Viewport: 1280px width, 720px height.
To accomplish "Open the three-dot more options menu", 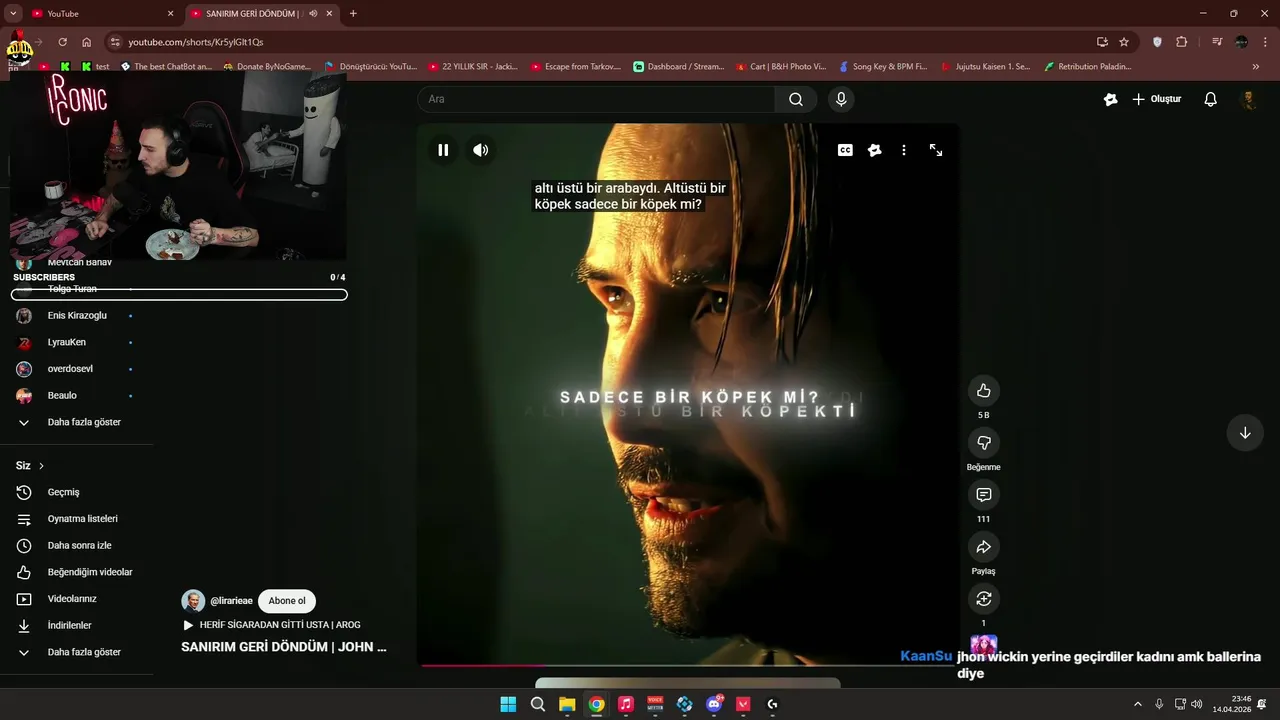I will [904, 150].
